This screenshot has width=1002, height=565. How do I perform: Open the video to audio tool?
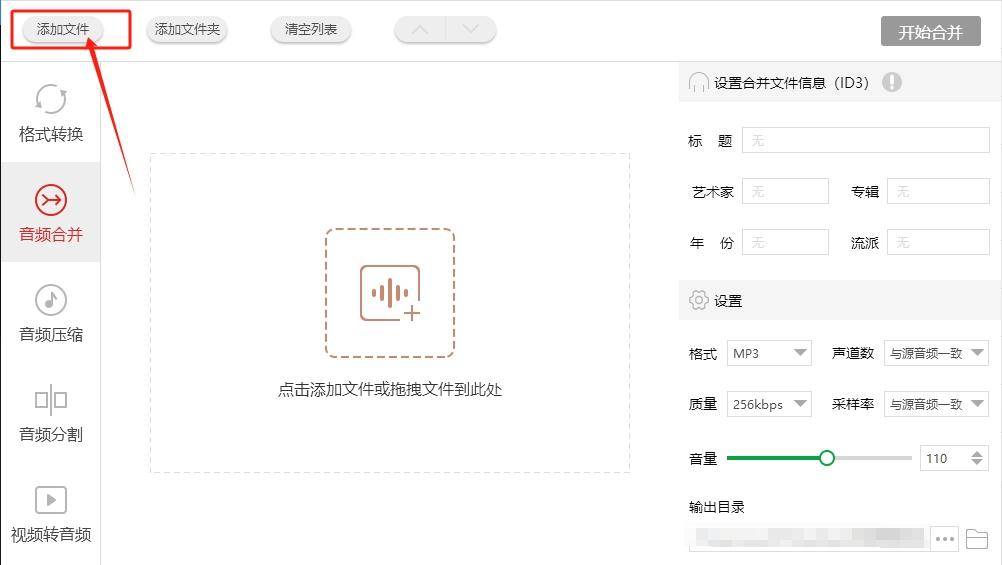coord(51,500)
